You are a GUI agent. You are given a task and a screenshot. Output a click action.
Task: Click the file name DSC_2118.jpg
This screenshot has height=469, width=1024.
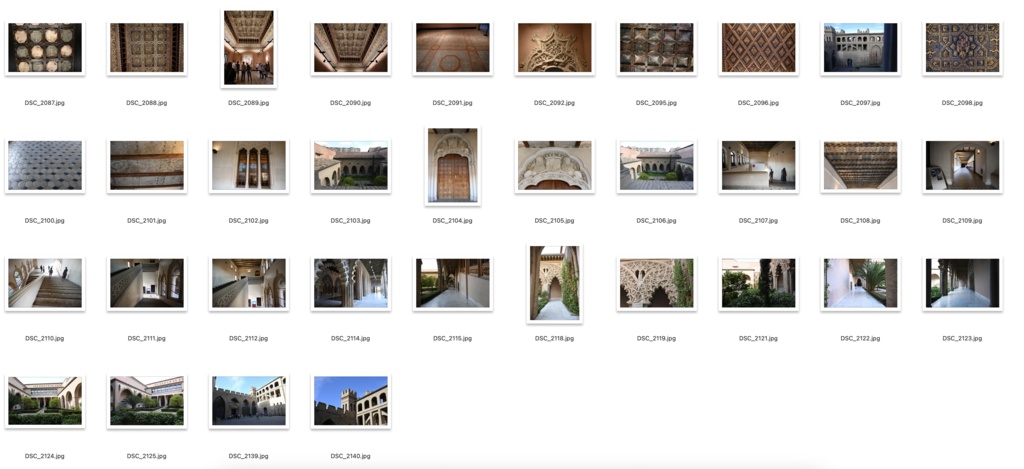pos(554,338)
